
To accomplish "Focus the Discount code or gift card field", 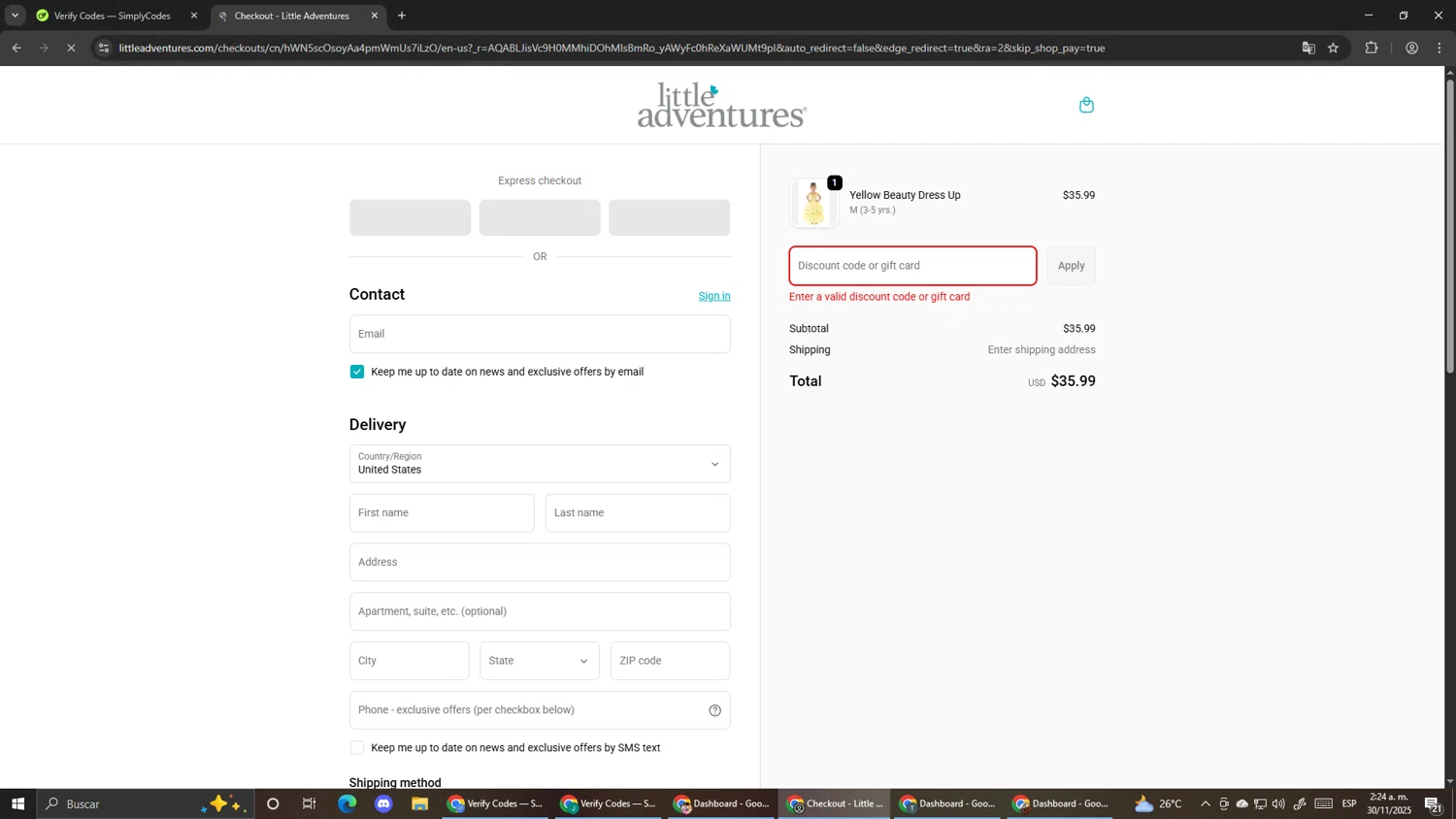I will pos(912,266).
